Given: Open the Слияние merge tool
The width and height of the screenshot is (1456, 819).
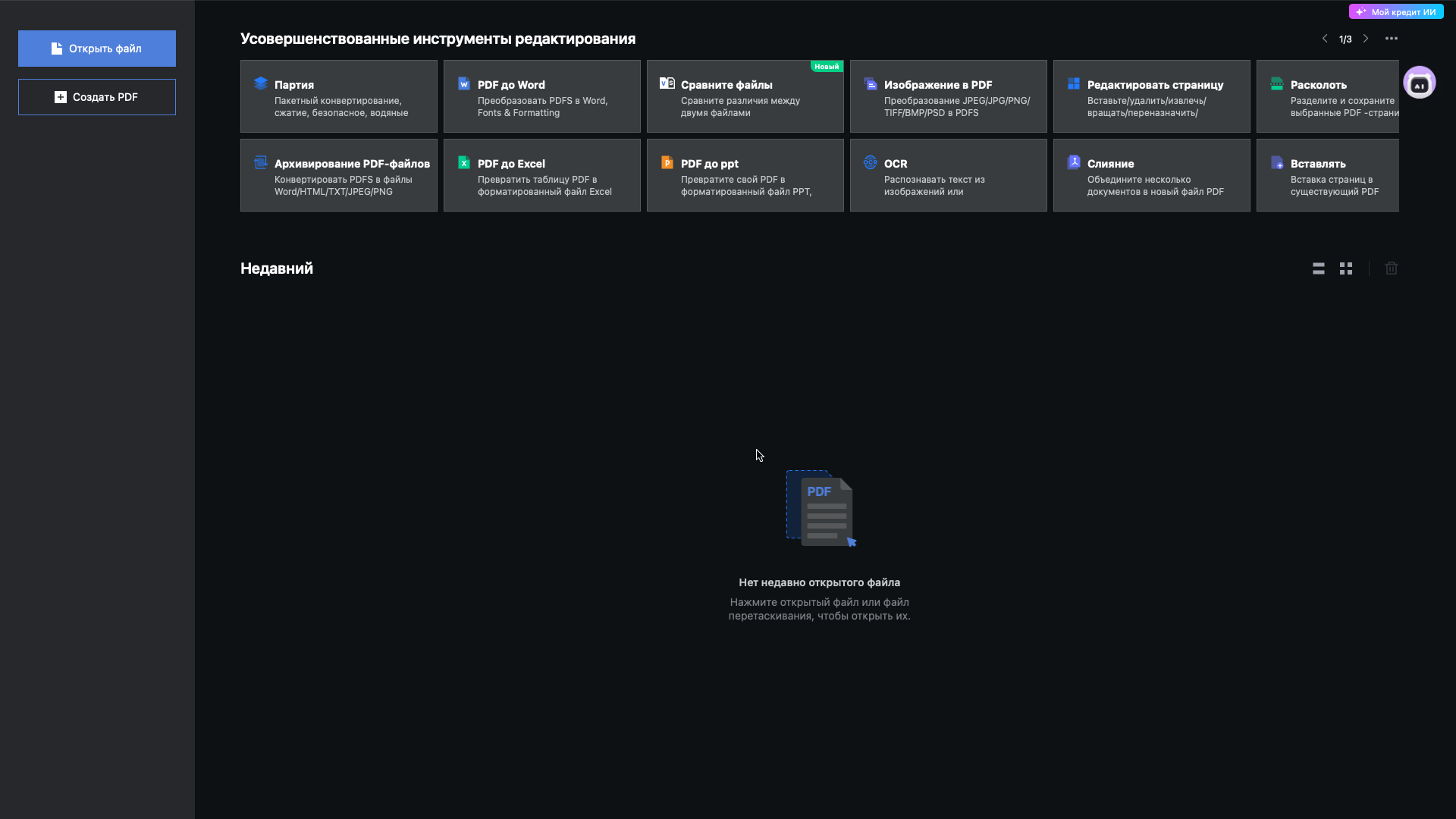Looking at the screenshot, I should click(x=1151, y=175).
